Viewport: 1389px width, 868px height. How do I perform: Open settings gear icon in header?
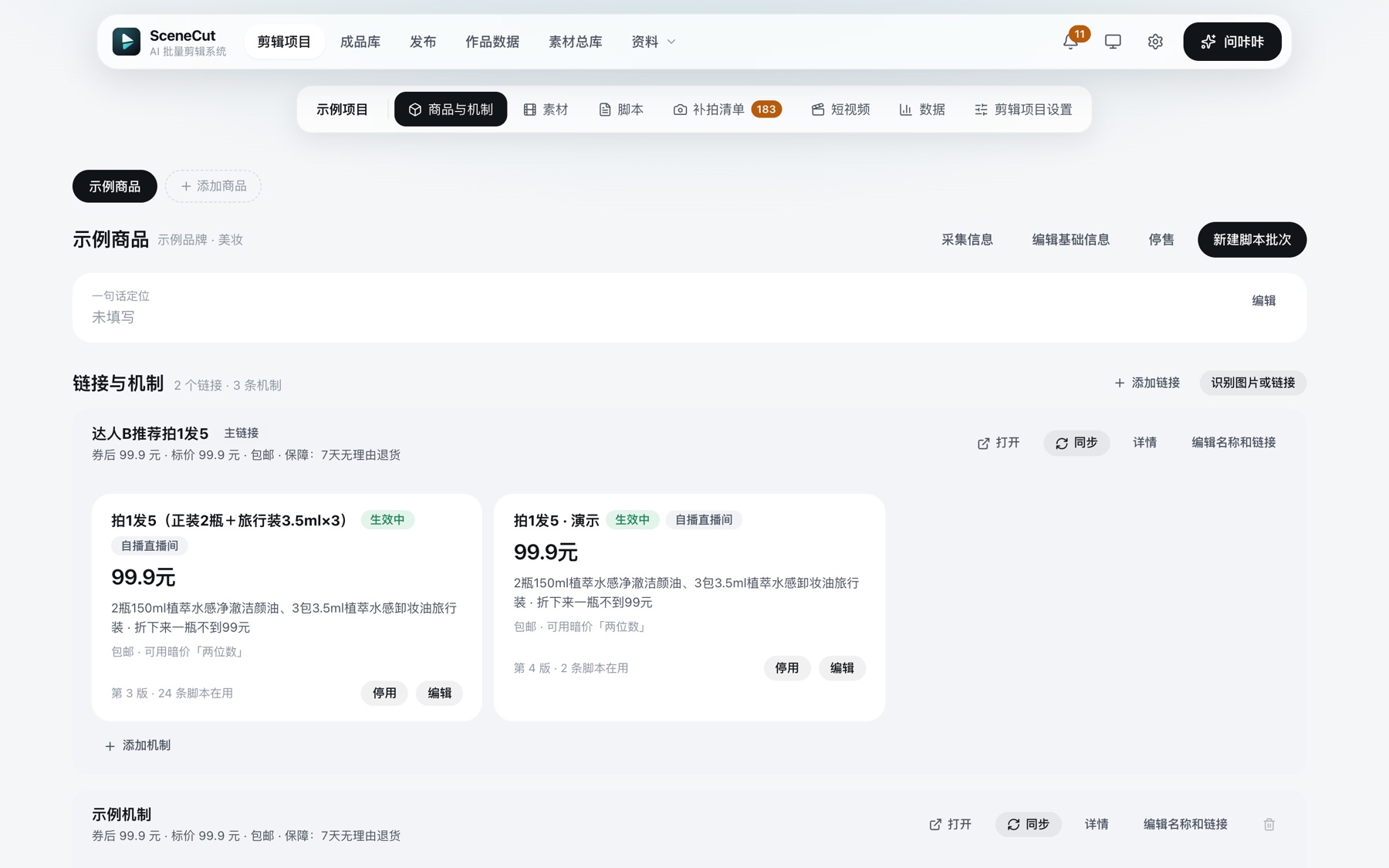tap(1155, 42)
